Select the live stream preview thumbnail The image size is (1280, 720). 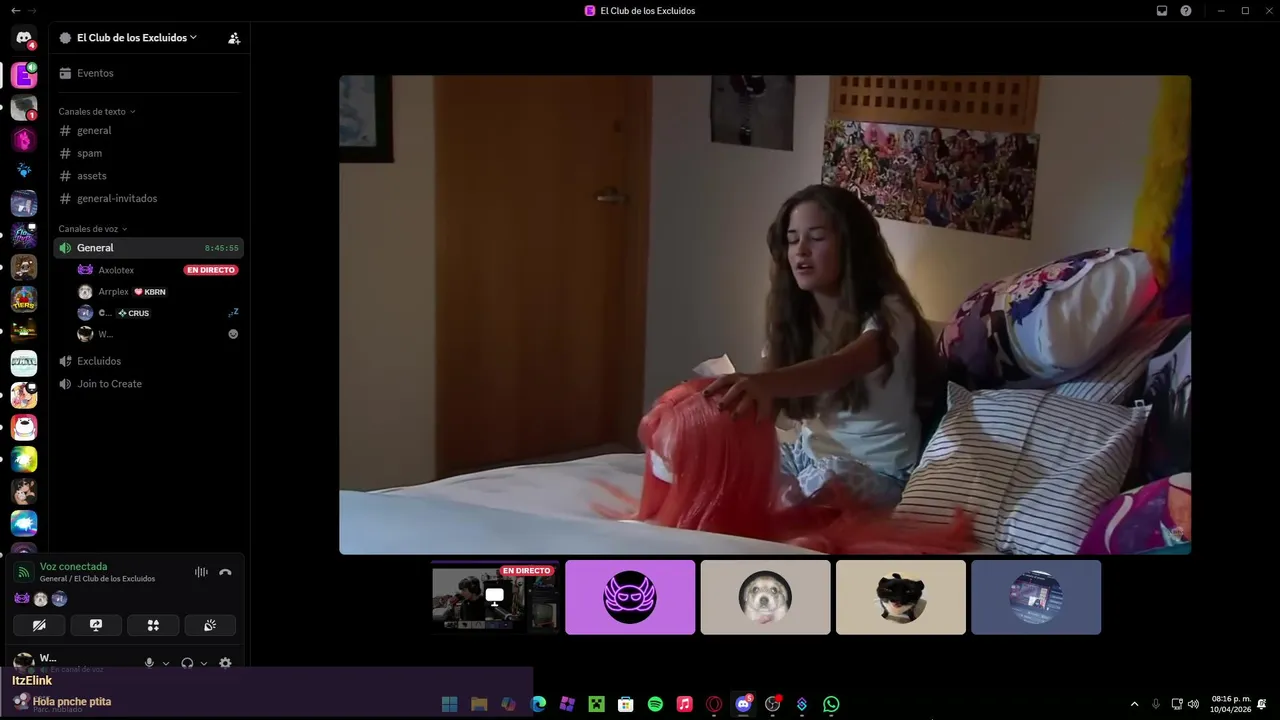pyautogui.click(x=494, y=597)
